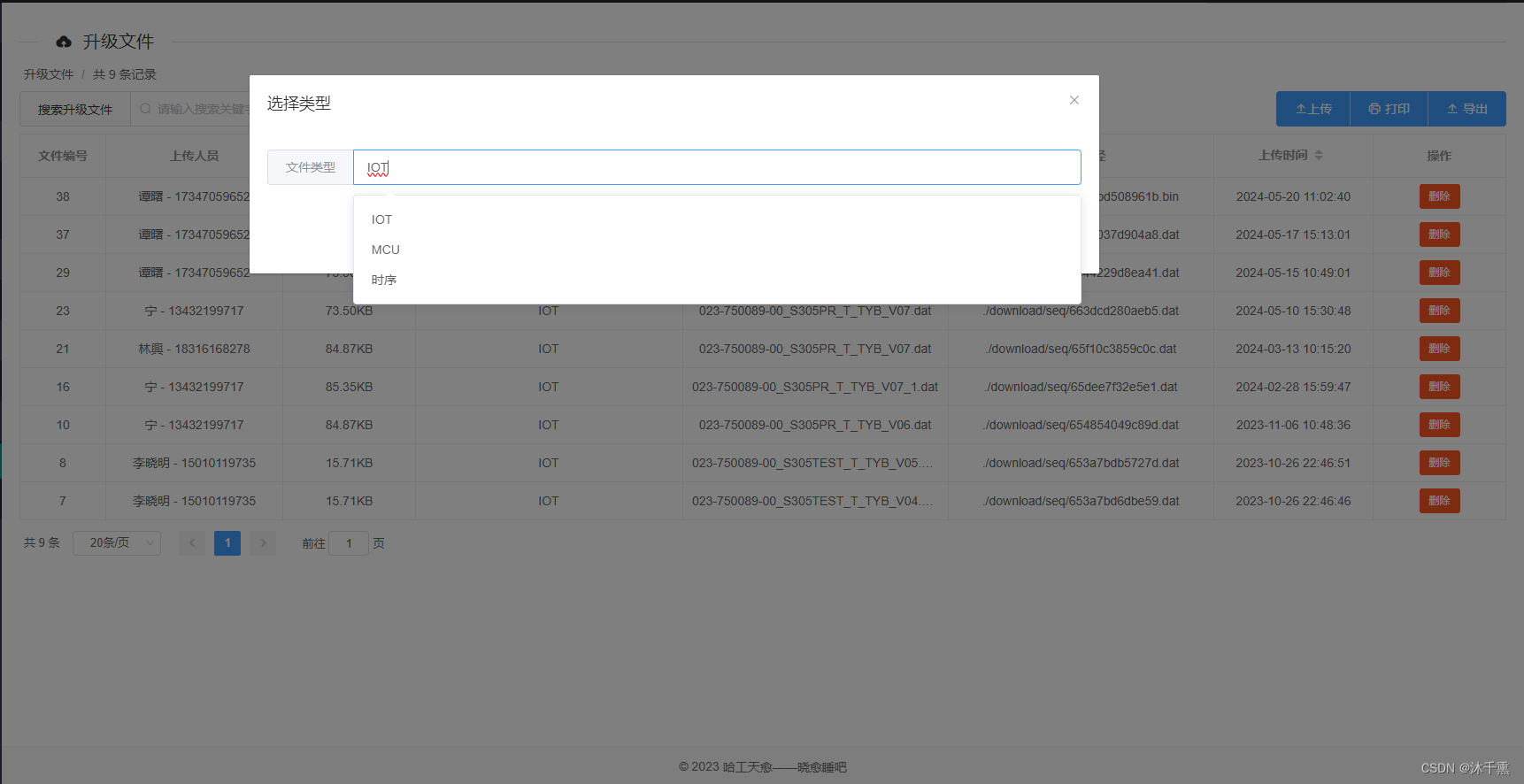1524x784 pixels.
Task: Click path ./download/seq/663dcd280aeb5.dat
Action: [x=1081, y=311]
